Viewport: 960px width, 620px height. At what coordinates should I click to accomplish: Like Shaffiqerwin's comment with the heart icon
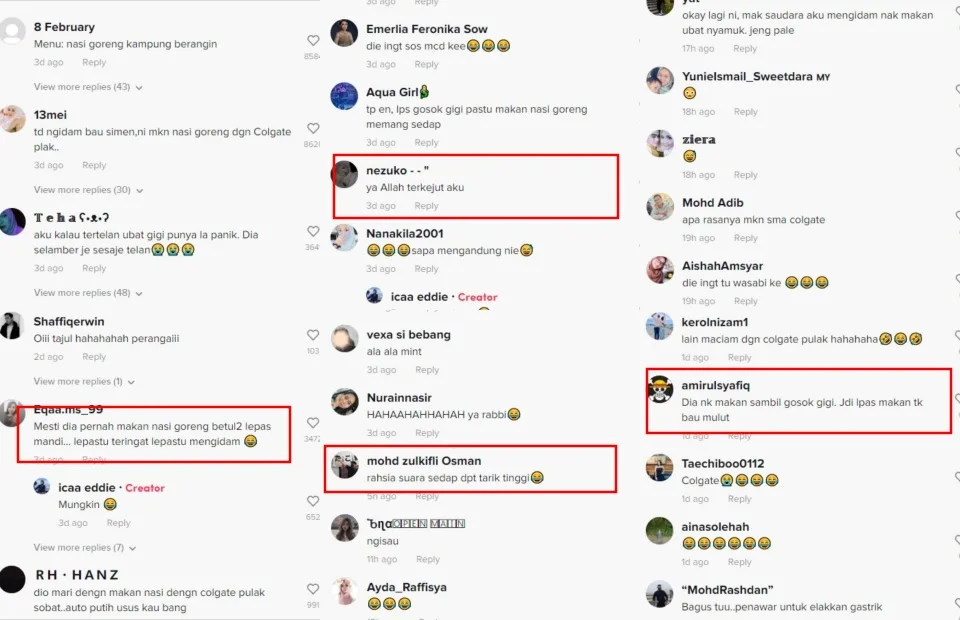(313, 335)
